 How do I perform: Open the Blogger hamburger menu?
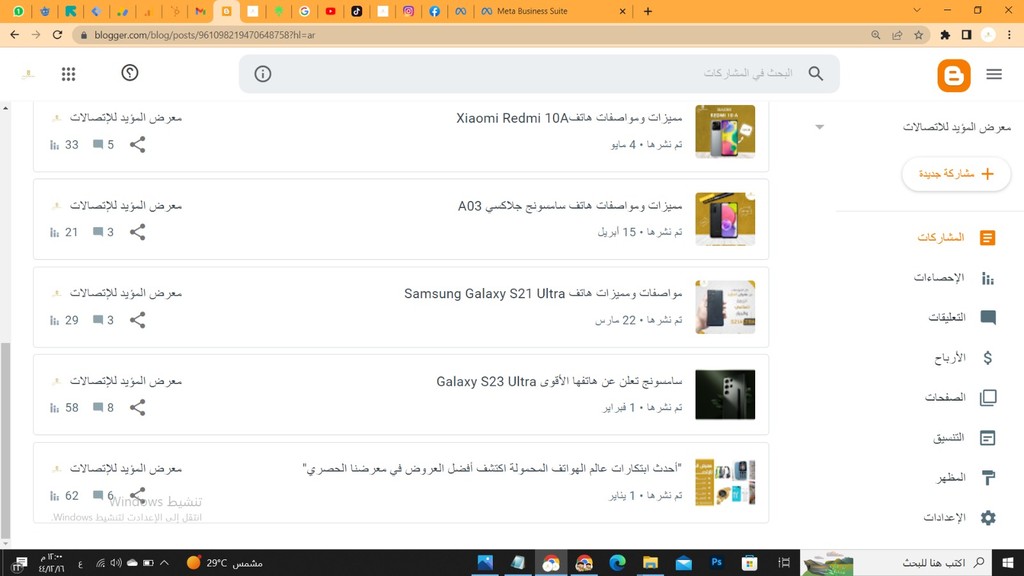pyautogui.click(x=994, y=74)
